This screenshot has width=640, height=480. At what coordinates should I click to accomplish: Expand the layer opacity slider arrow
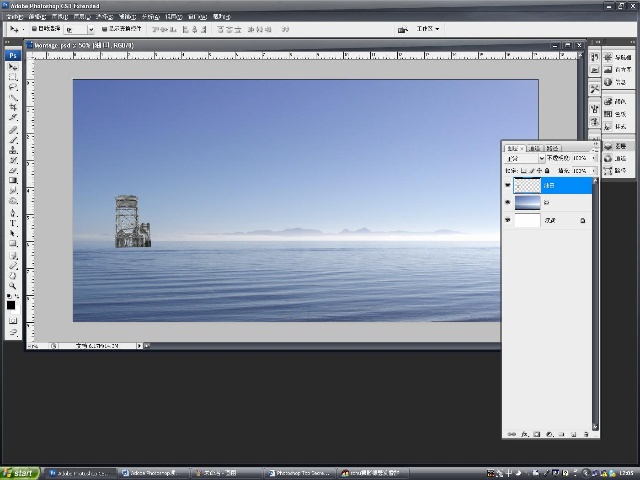[593, 158]
